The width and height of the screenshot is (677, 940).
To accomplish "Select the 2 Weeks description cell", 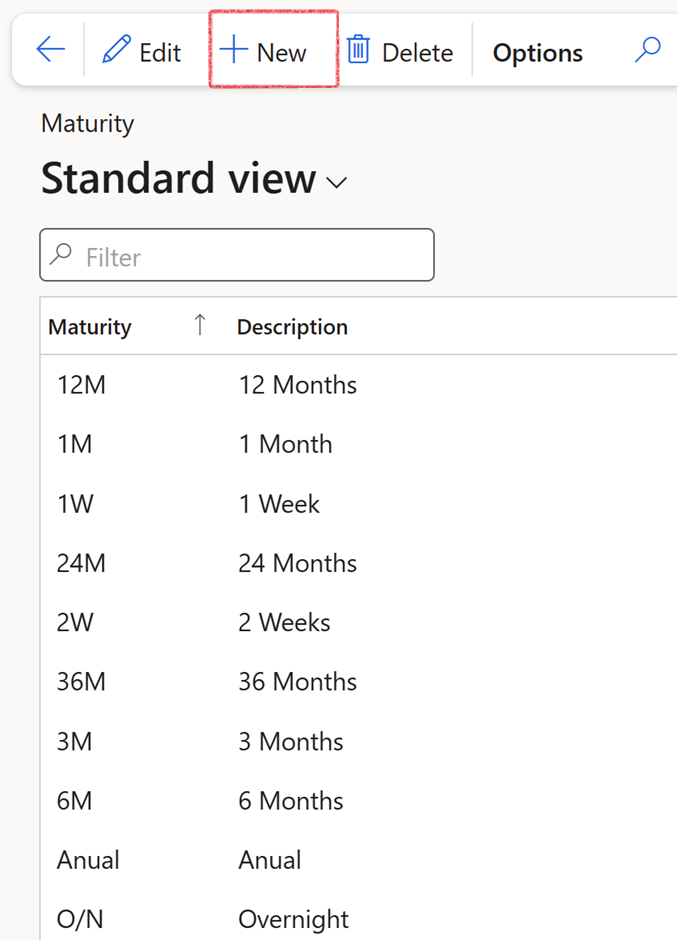I will coord(284,622).
